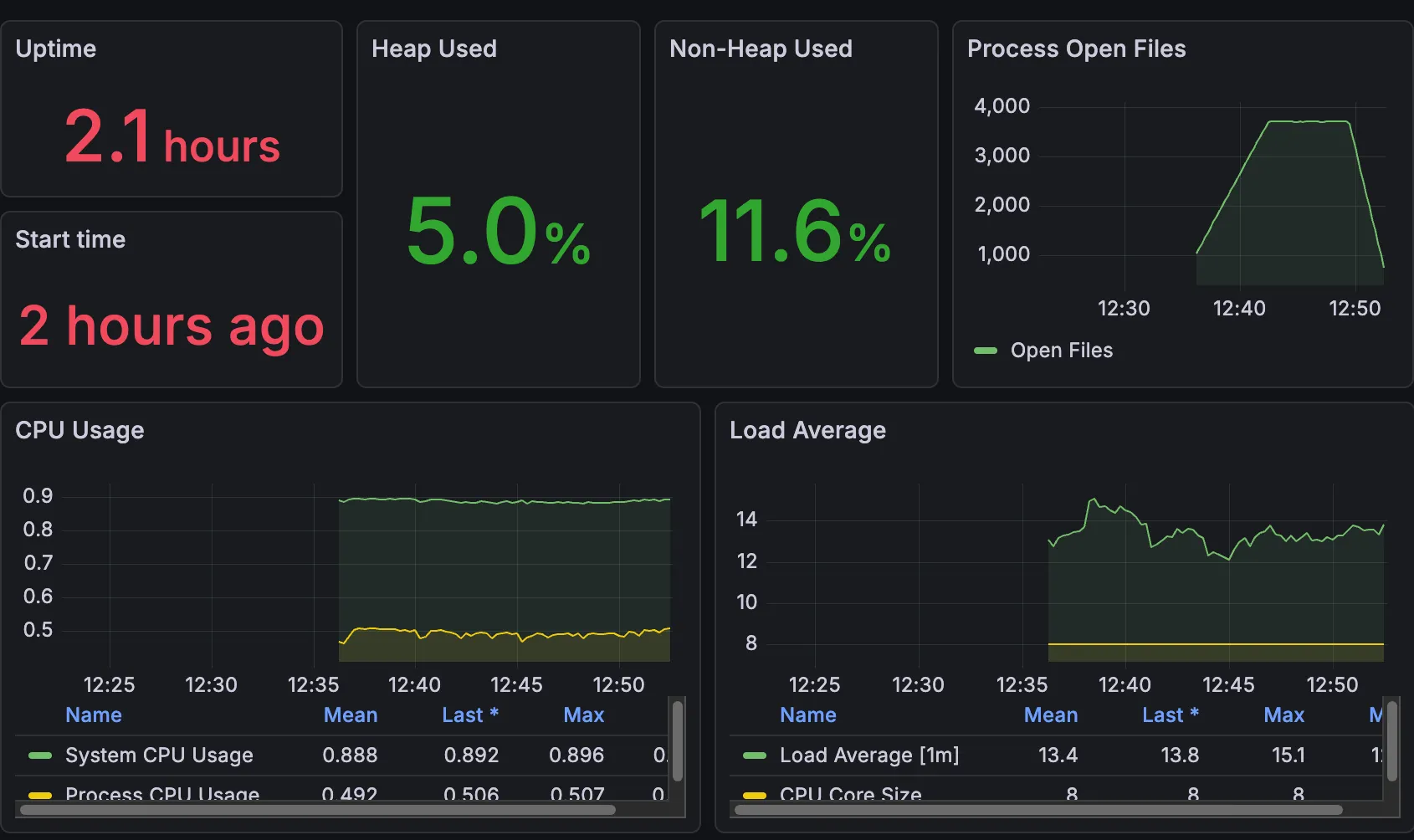Toggle System CPU Usage series visibility

pos(159,755)
